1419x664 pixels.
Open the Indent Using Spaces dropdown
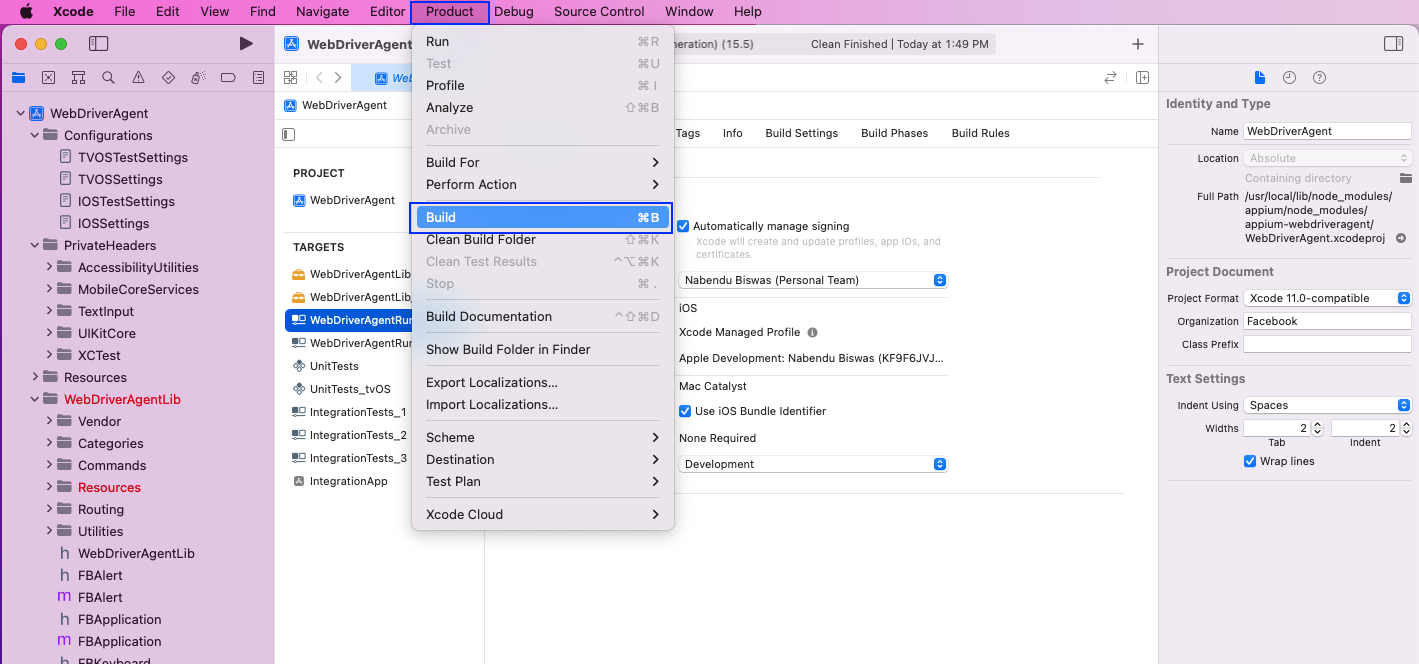[1327, 405]
